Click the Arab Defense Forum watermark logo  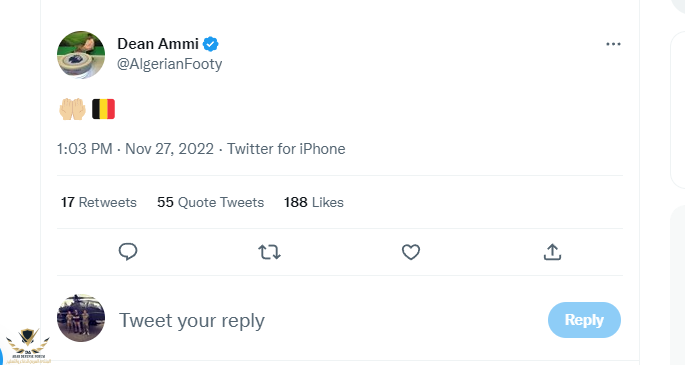click(x=28, y=346)
